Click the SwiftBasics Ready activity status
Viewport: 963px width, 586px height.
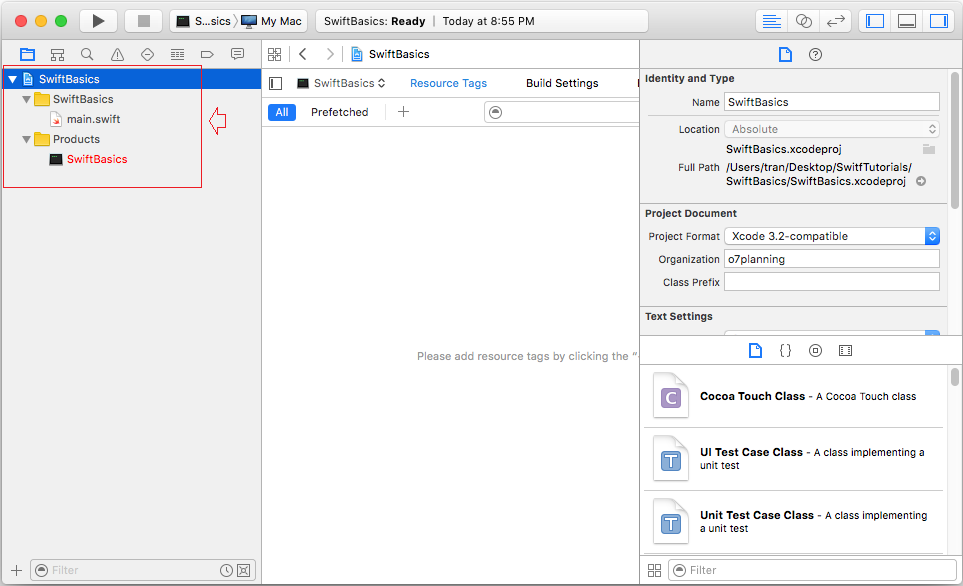tap(482, 21)
